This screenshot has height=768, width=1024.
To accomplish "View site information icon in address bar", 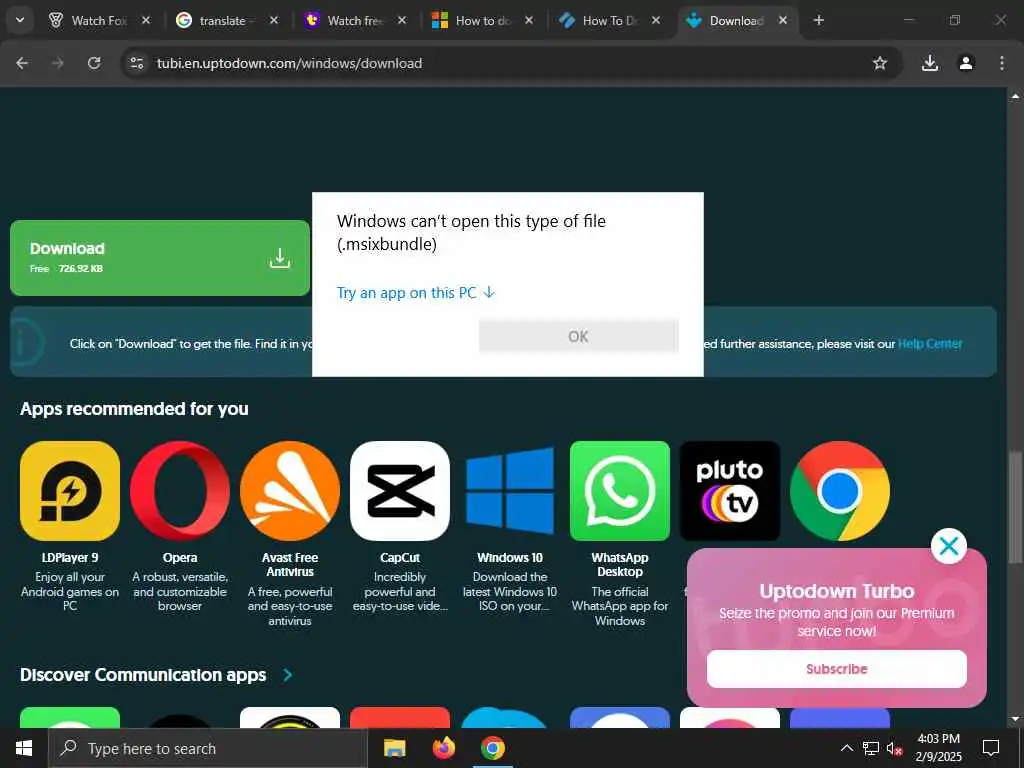I will [136, 63].
